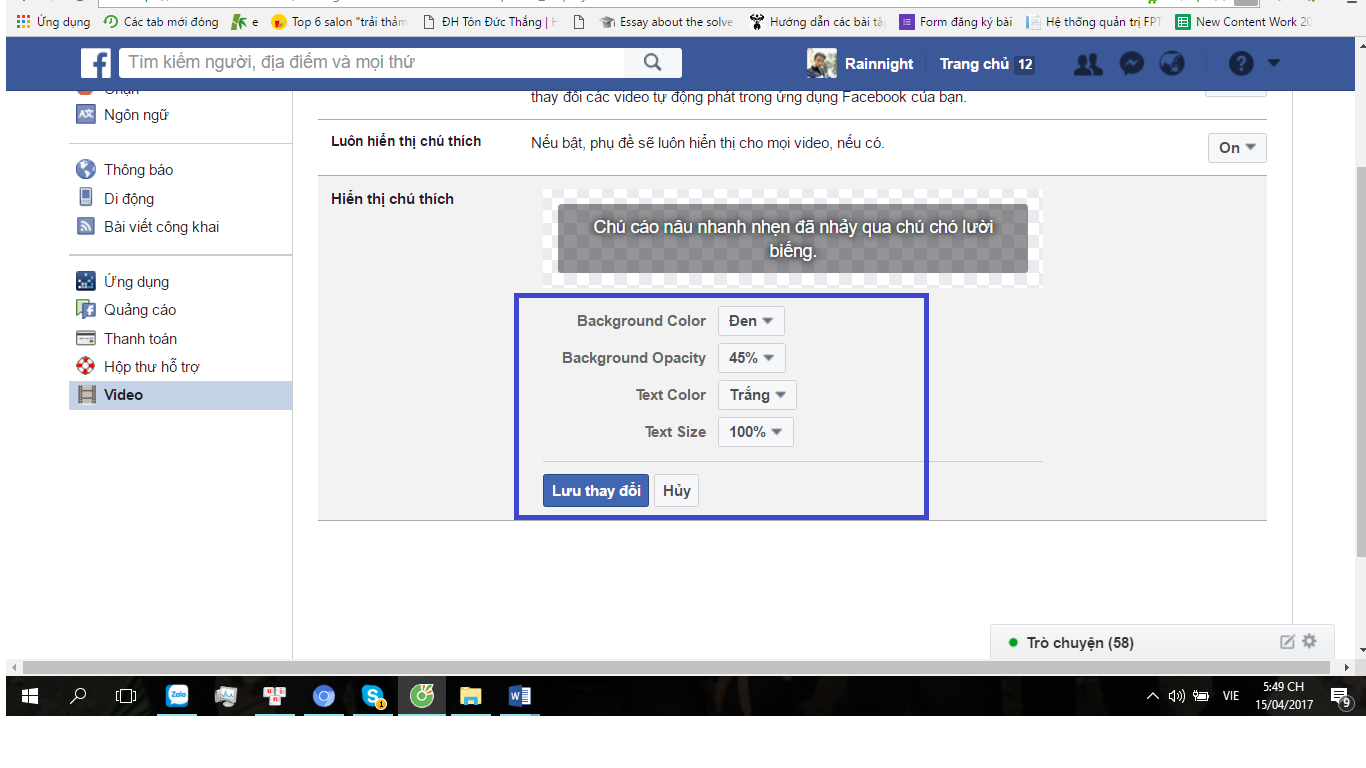1366x768 pixels.
Task: Open the Text Size dropdown showing 100%
Action: [756, 432]
